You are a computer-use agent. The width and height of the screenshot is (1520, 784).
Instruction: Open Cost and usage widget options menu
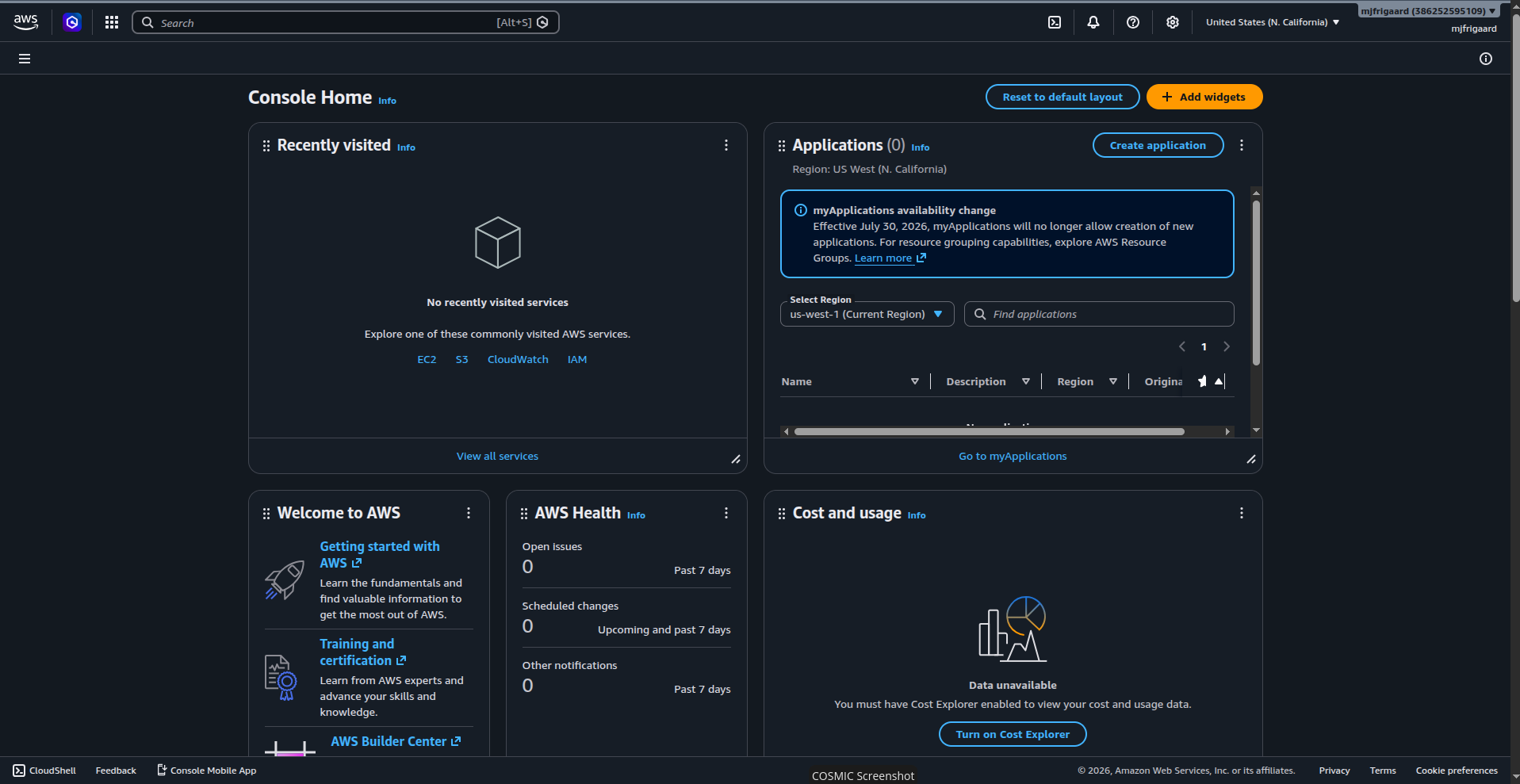point(1242,513)
